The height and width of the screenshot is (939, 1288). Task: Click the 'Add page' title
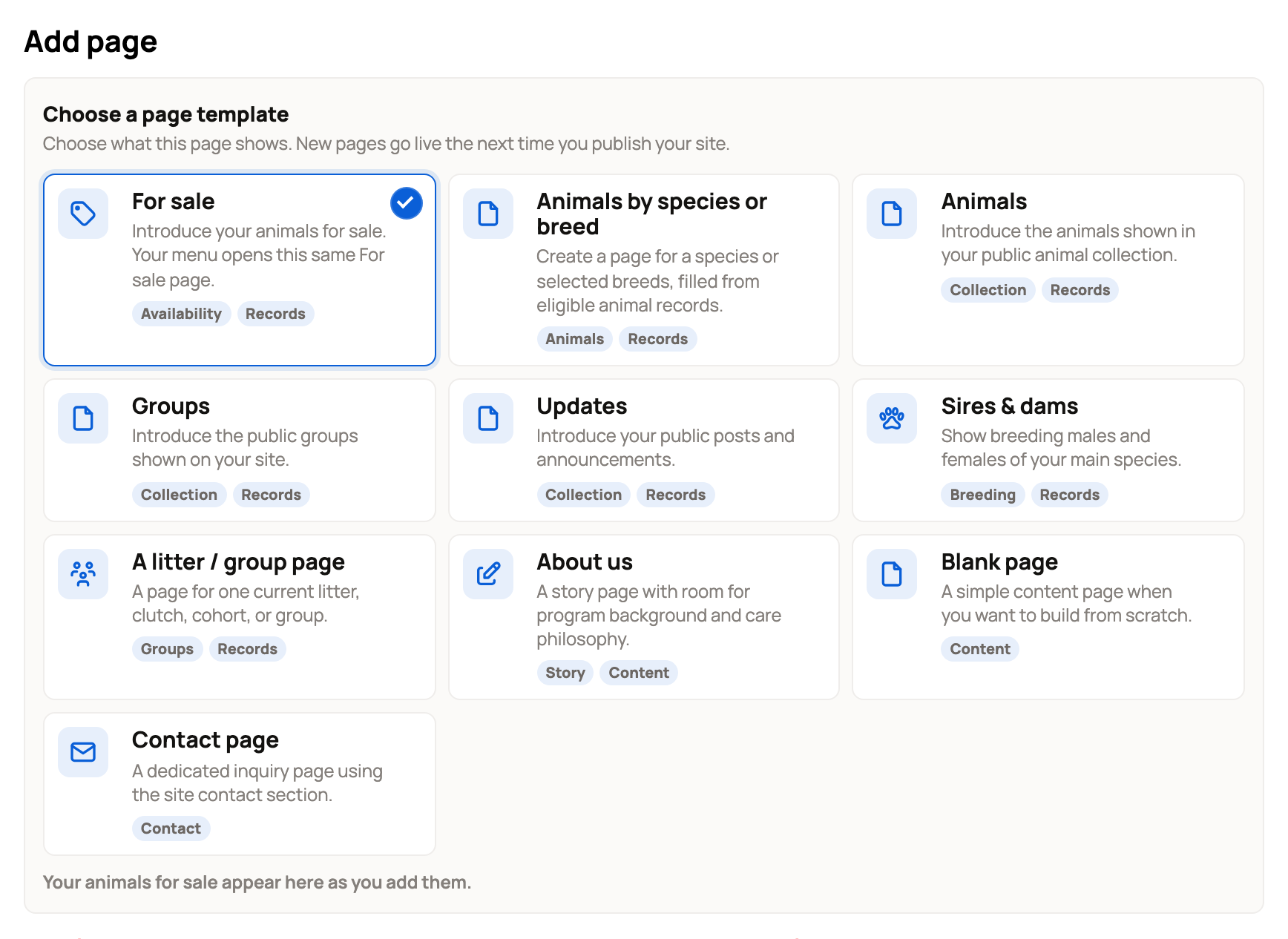91,42
